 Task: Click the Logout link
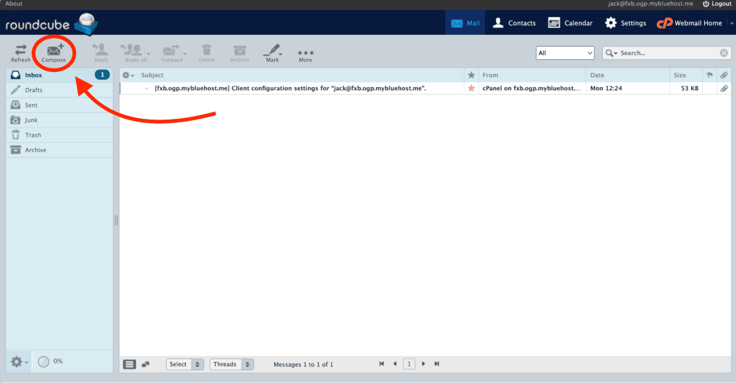click(717, 4)
